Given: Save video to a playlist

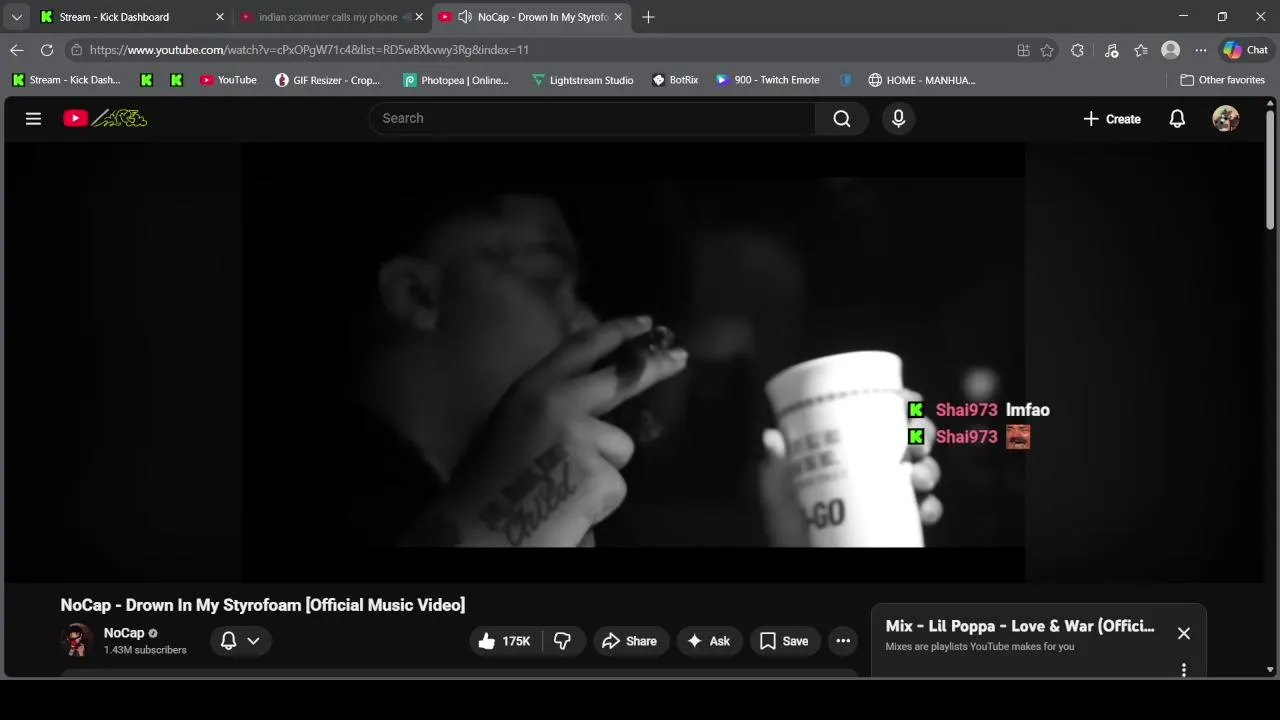Looking at the screenshot, I should 784,641.
